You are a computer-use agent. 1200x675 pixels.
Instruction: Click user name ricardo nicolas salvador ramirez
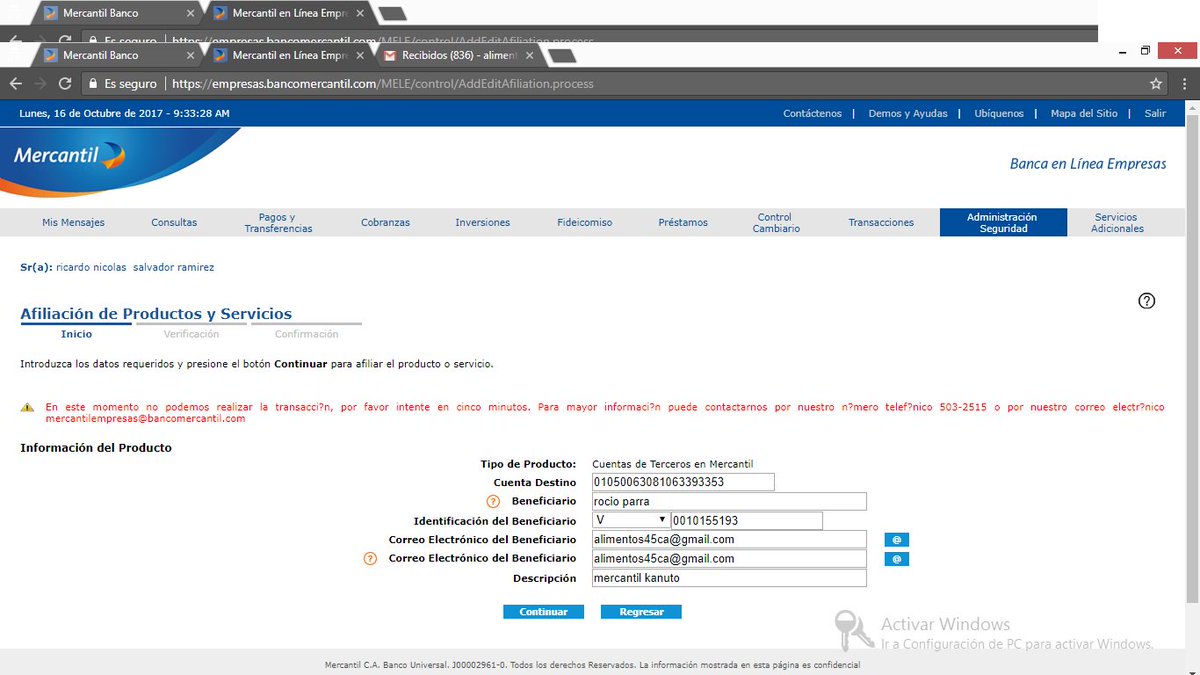(135, 268)
